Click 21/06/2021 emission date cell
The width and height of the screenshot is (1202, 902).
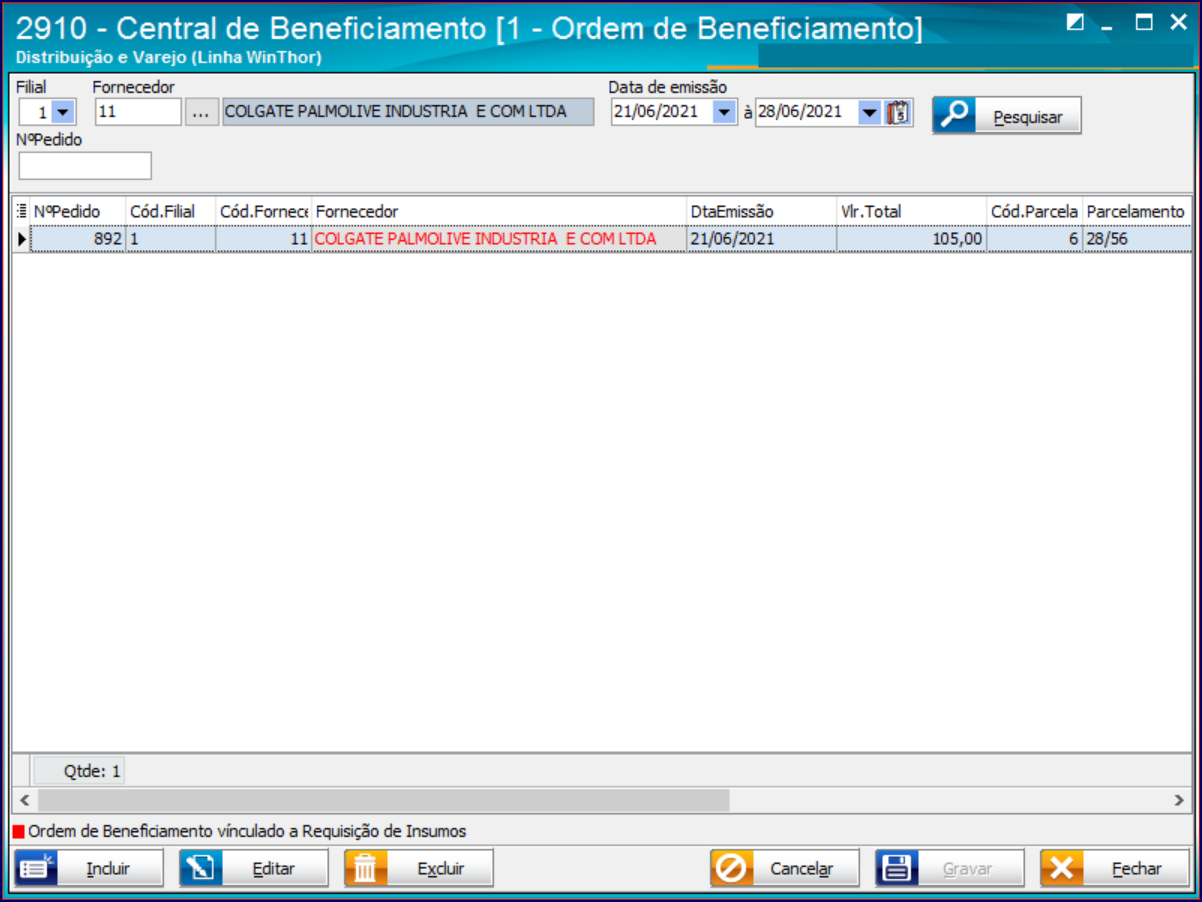(x=761, y=239)
